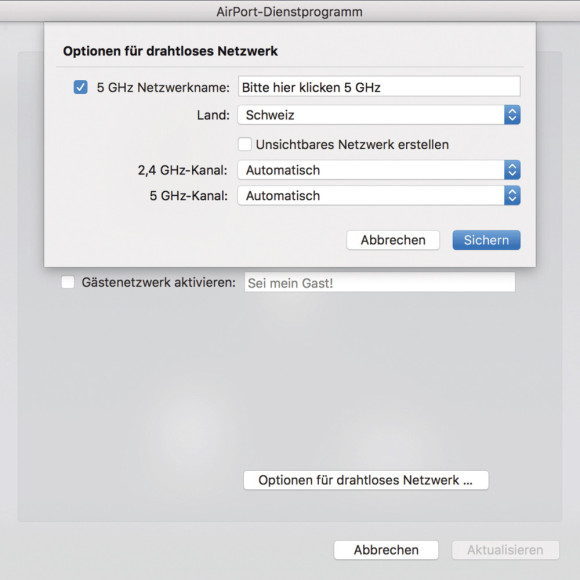580x580 pixels.
Task: Uncheck the 5 GHz Netzwerkname checkbox
Action: (80, 87)
